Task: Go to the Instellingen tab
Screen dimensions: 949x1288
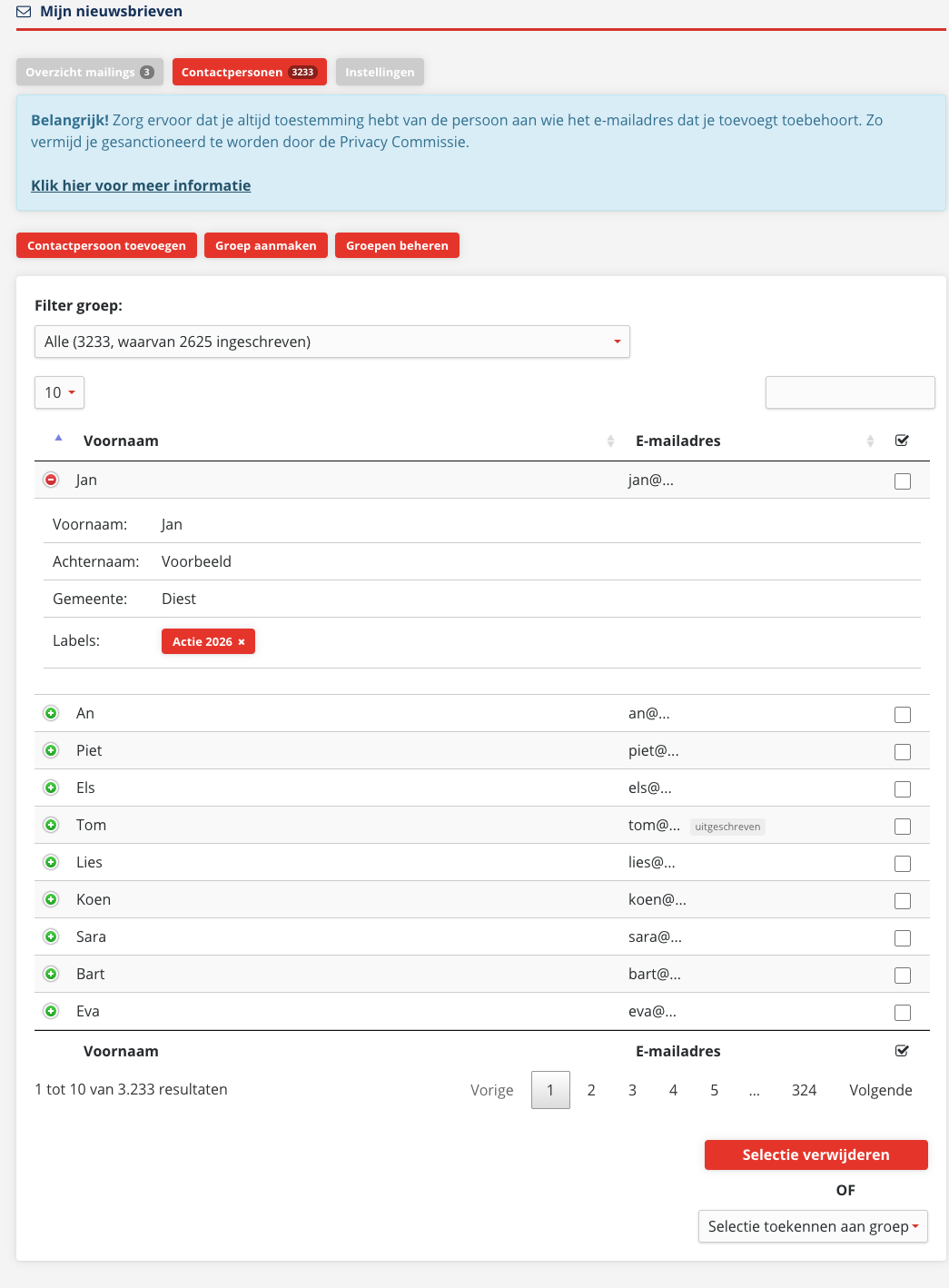Action: point(380,72)
